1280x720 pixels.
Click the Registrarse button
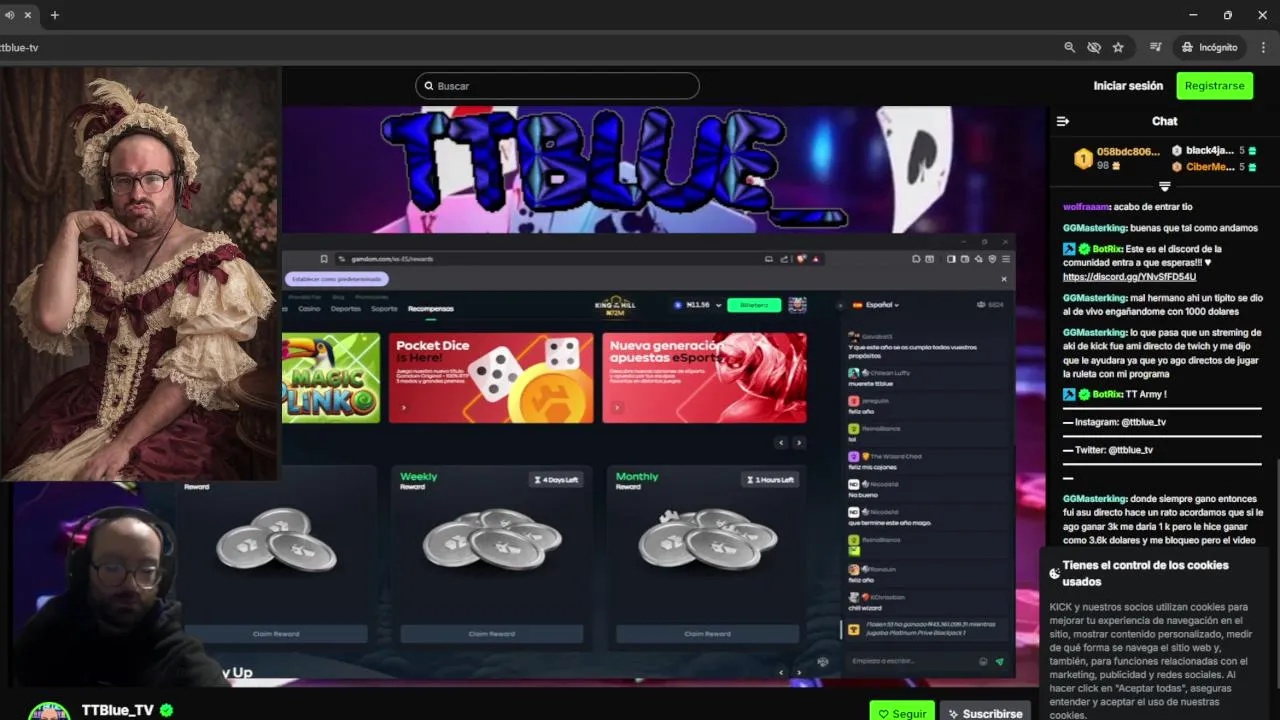click(x=1214, y=86)
